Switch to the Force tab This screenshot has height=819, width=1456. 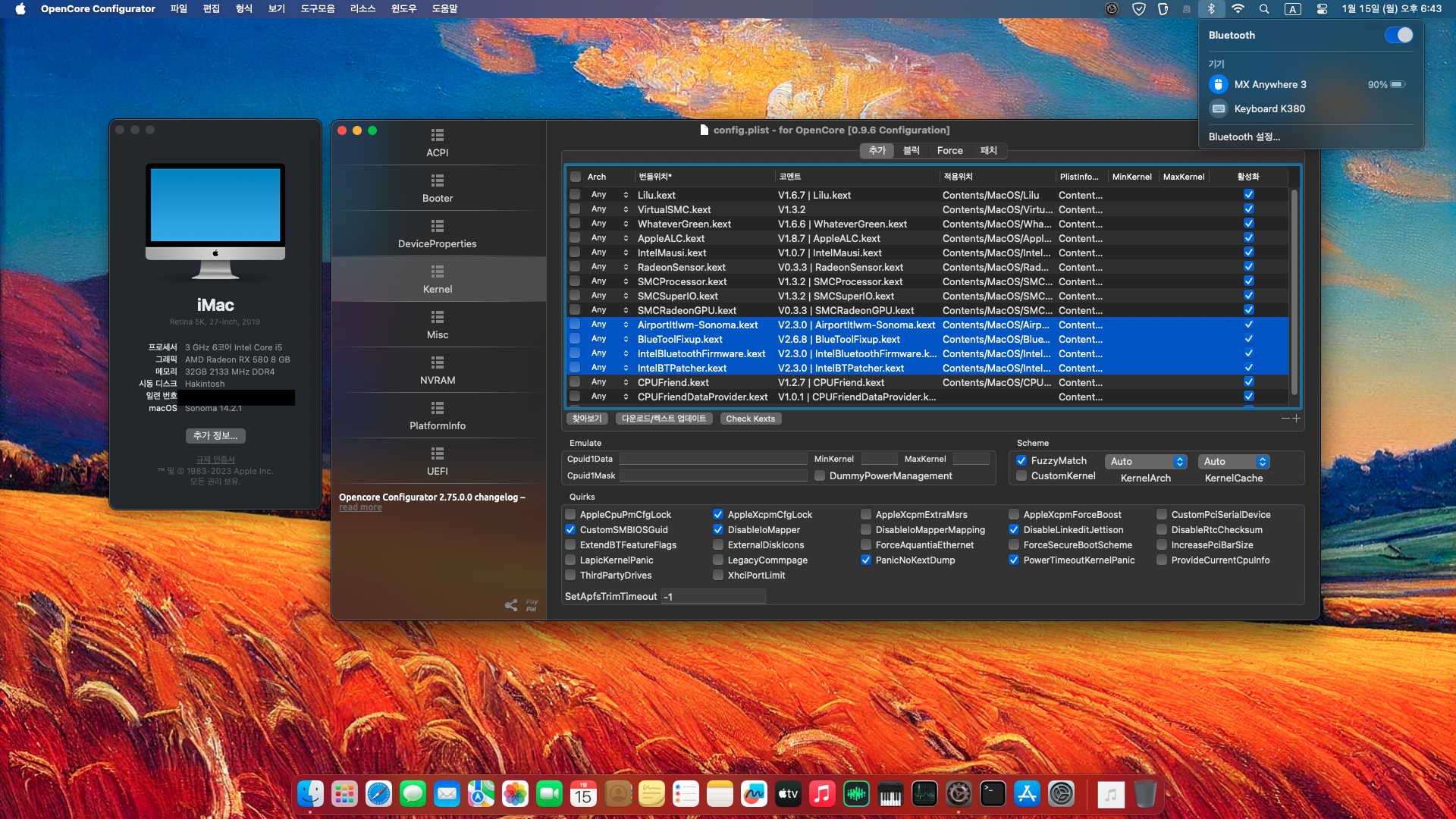pos(949,150)
